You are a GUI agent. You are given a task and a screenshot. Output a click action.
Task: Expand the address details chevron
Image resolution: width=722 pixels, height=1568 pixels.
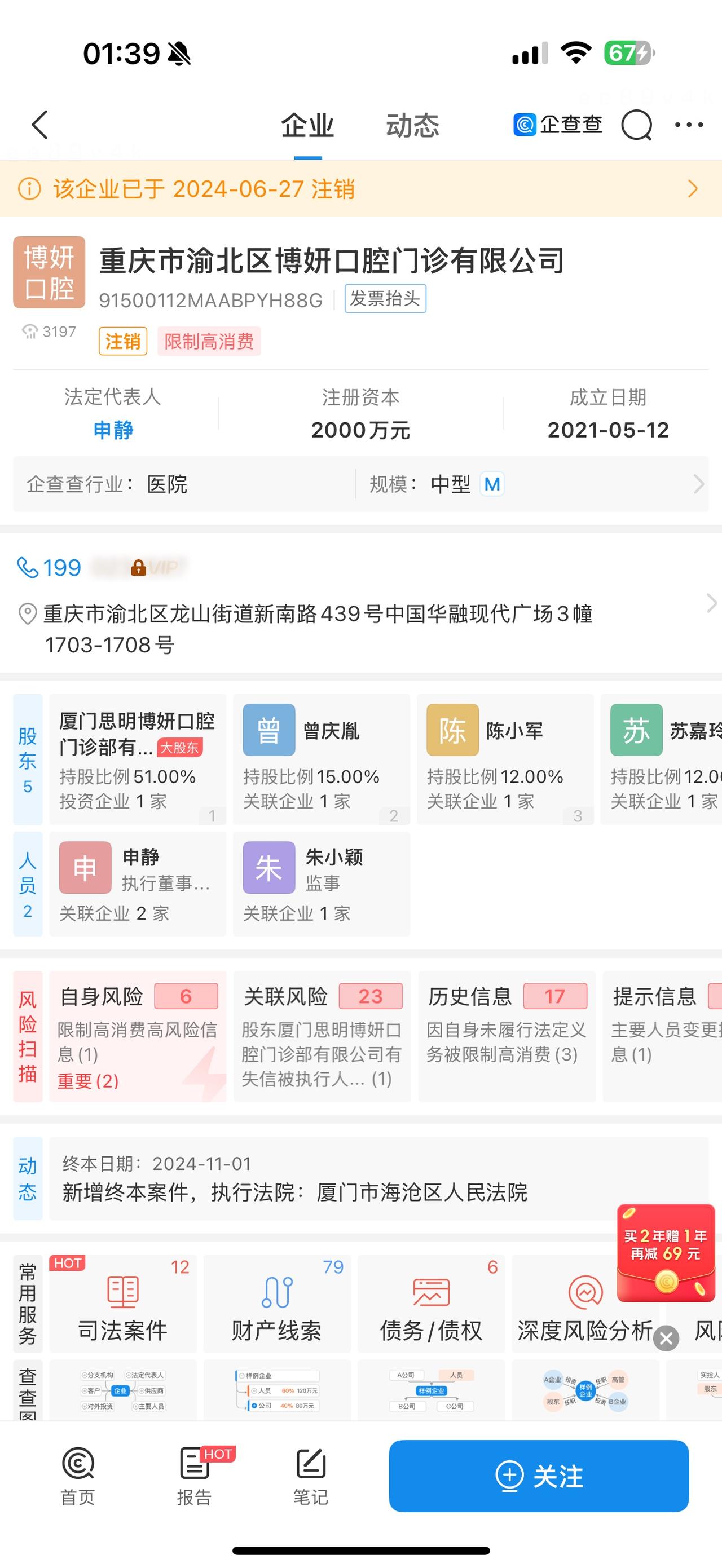tap(711, 603)
